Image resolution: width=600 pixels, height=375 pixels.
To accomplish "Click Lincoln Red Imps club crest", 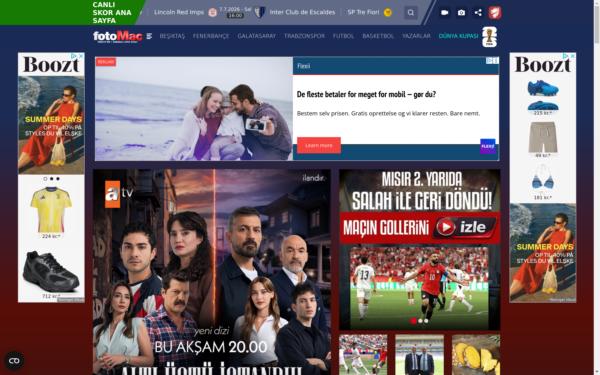I will point(212,13).
